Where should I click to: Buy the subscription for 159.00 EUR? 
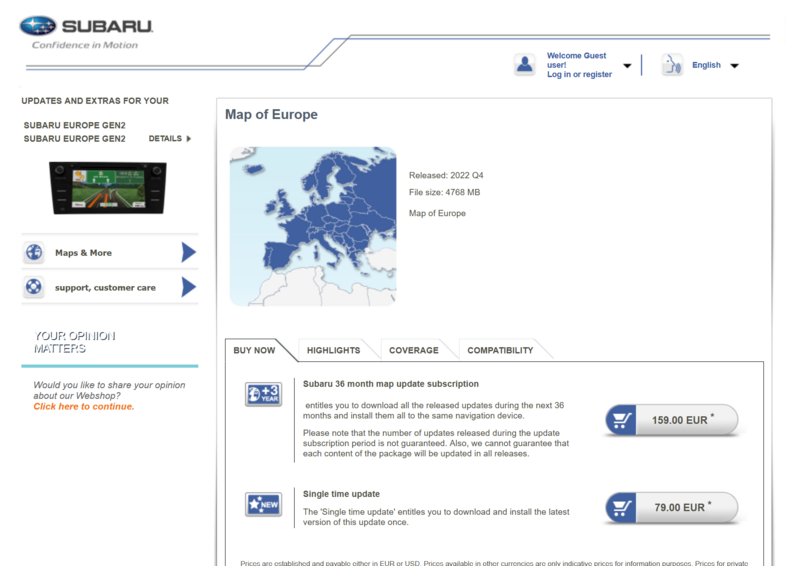point(671,420)
